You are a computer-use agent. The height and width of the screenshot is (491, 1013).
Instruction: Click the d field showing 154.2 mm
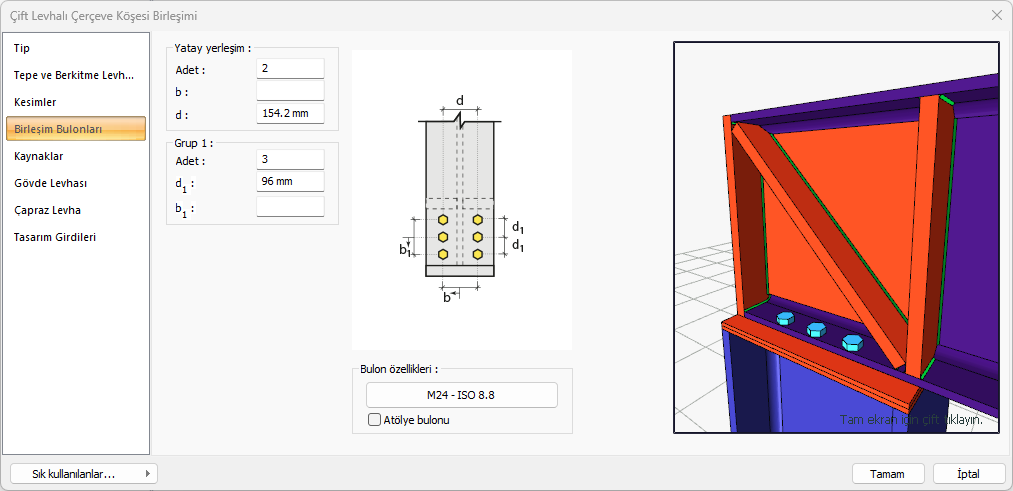click(x=290, y=114)
